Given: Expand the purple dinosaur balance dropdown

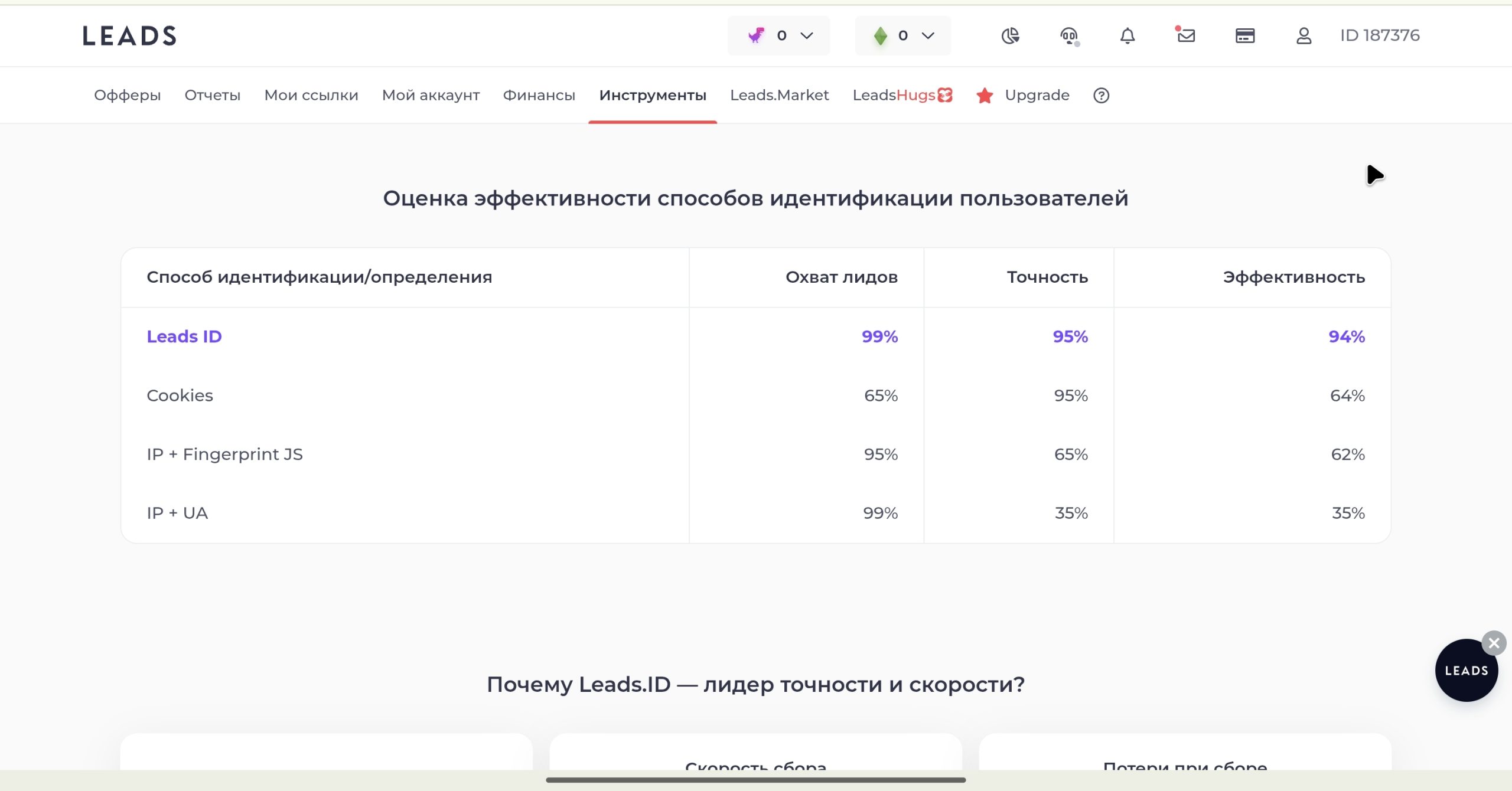Looking at the screenshot, I should [778, 35].
